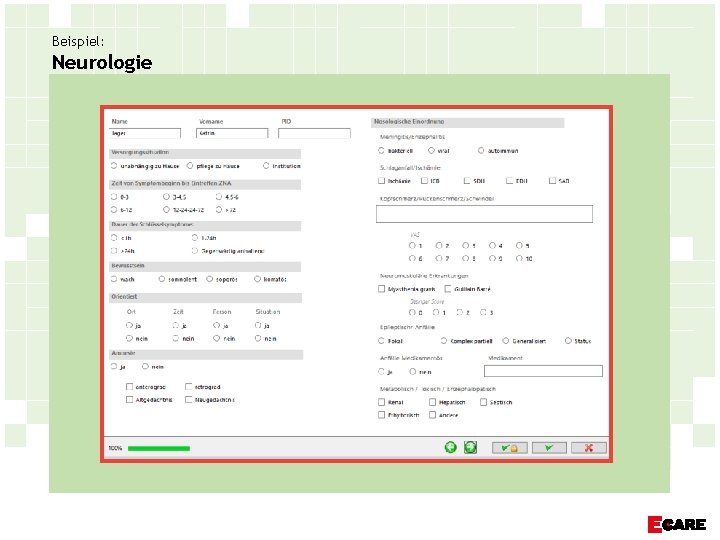The height and width of the screenshot is (540, 720).
Task: Select 'viral' meningitis option
Action: coord(431,150)
